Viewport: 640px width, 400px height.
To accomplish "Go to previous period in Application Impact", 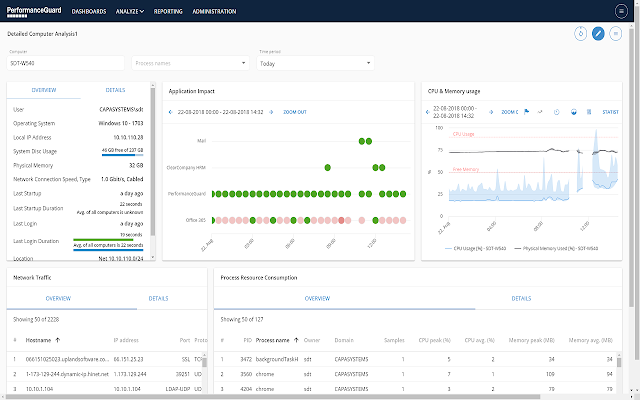I will click(x=171, y=112).
